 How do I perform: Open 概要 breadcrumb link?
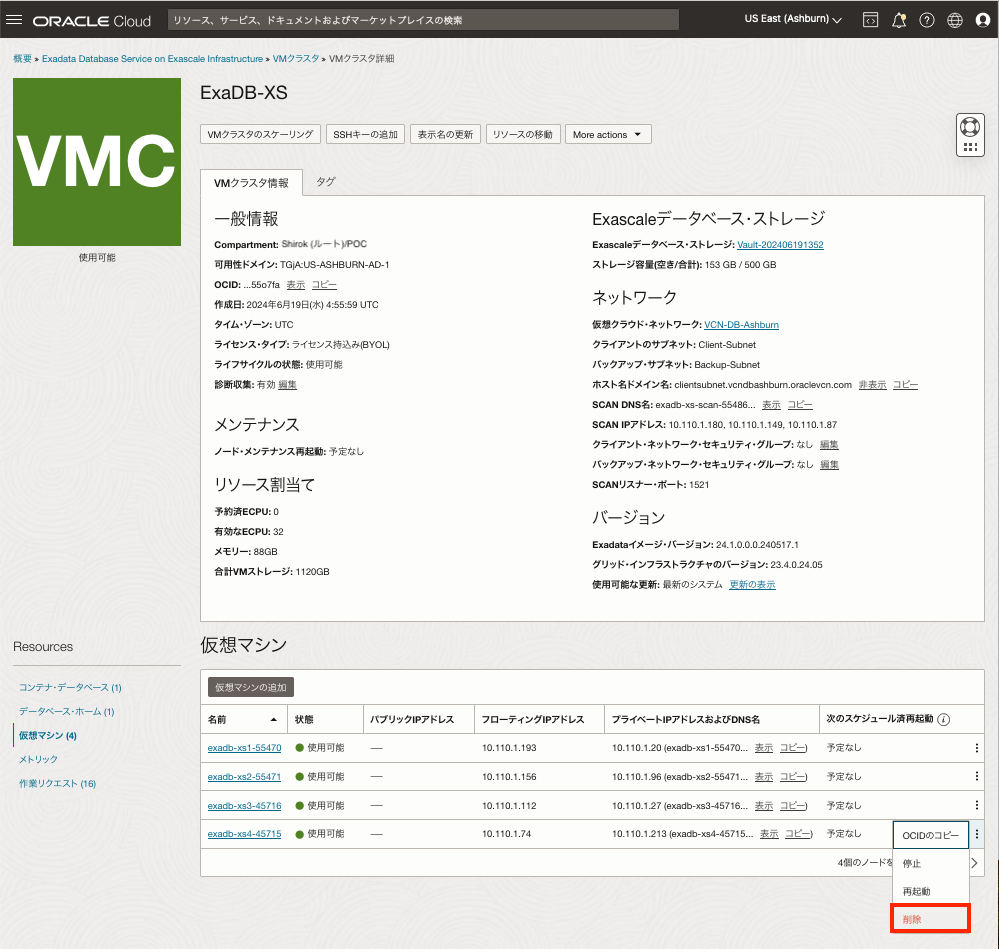tap(22, 59)
